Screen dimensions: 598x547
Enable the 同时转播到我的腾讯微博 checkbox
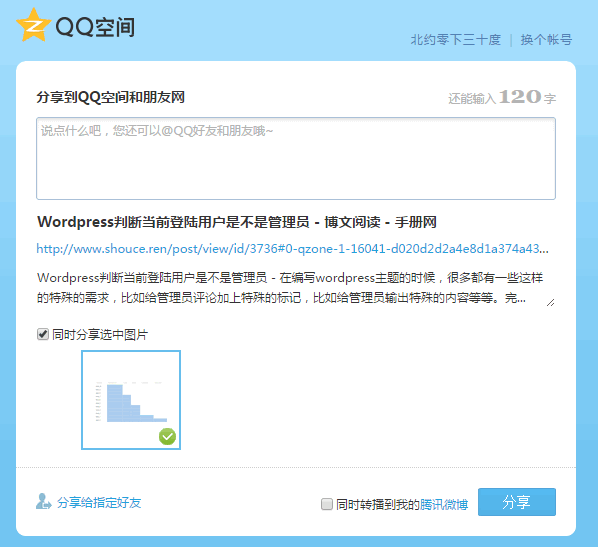[x=327, y=504]
